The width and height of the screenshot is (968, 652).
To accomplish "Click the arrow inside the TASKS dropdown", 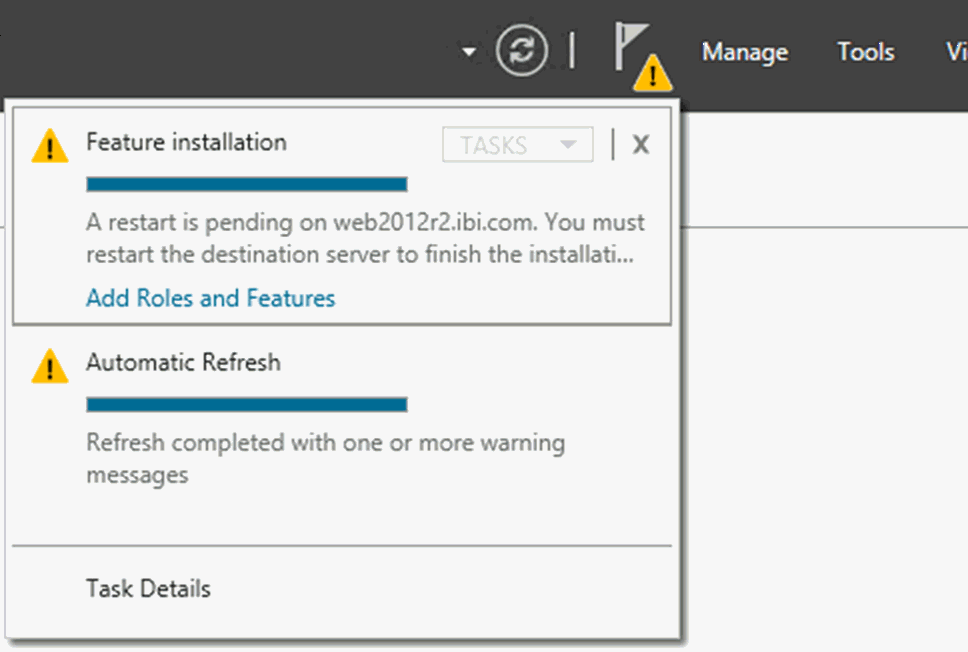I will [568, 145].
